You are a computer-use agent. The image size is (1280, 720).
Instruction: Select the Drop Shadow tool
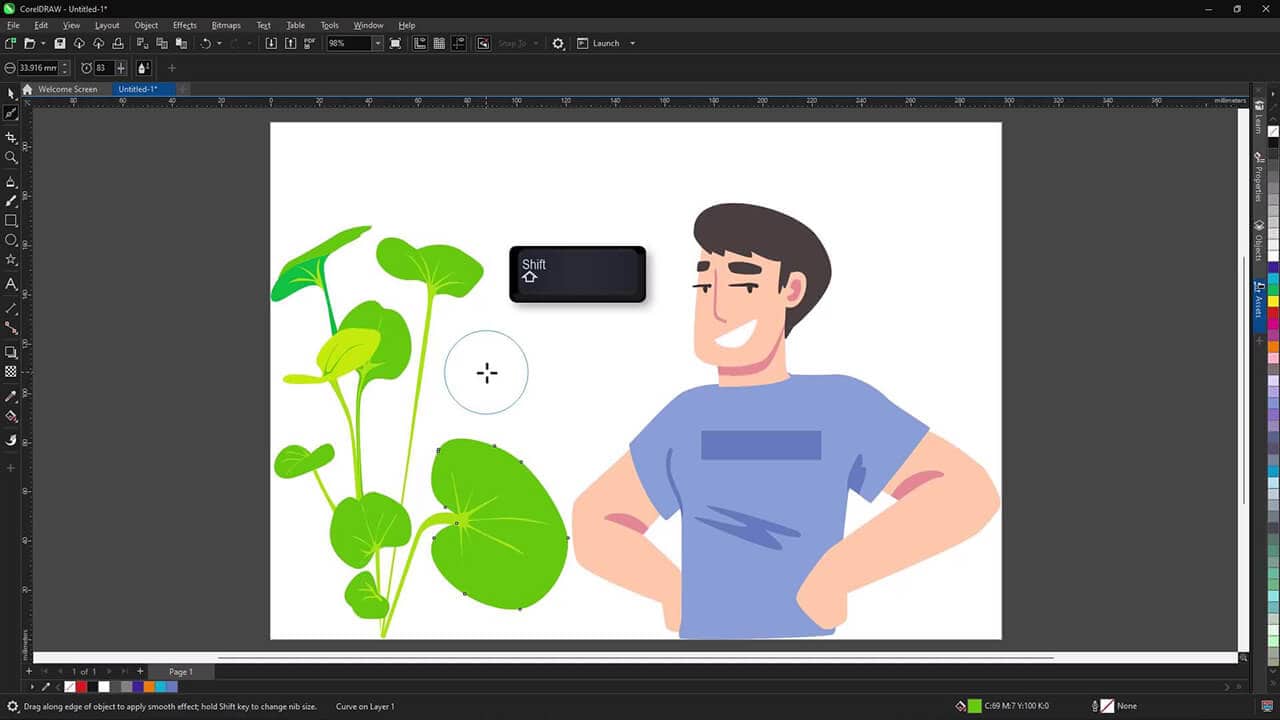tap(11, 352)
